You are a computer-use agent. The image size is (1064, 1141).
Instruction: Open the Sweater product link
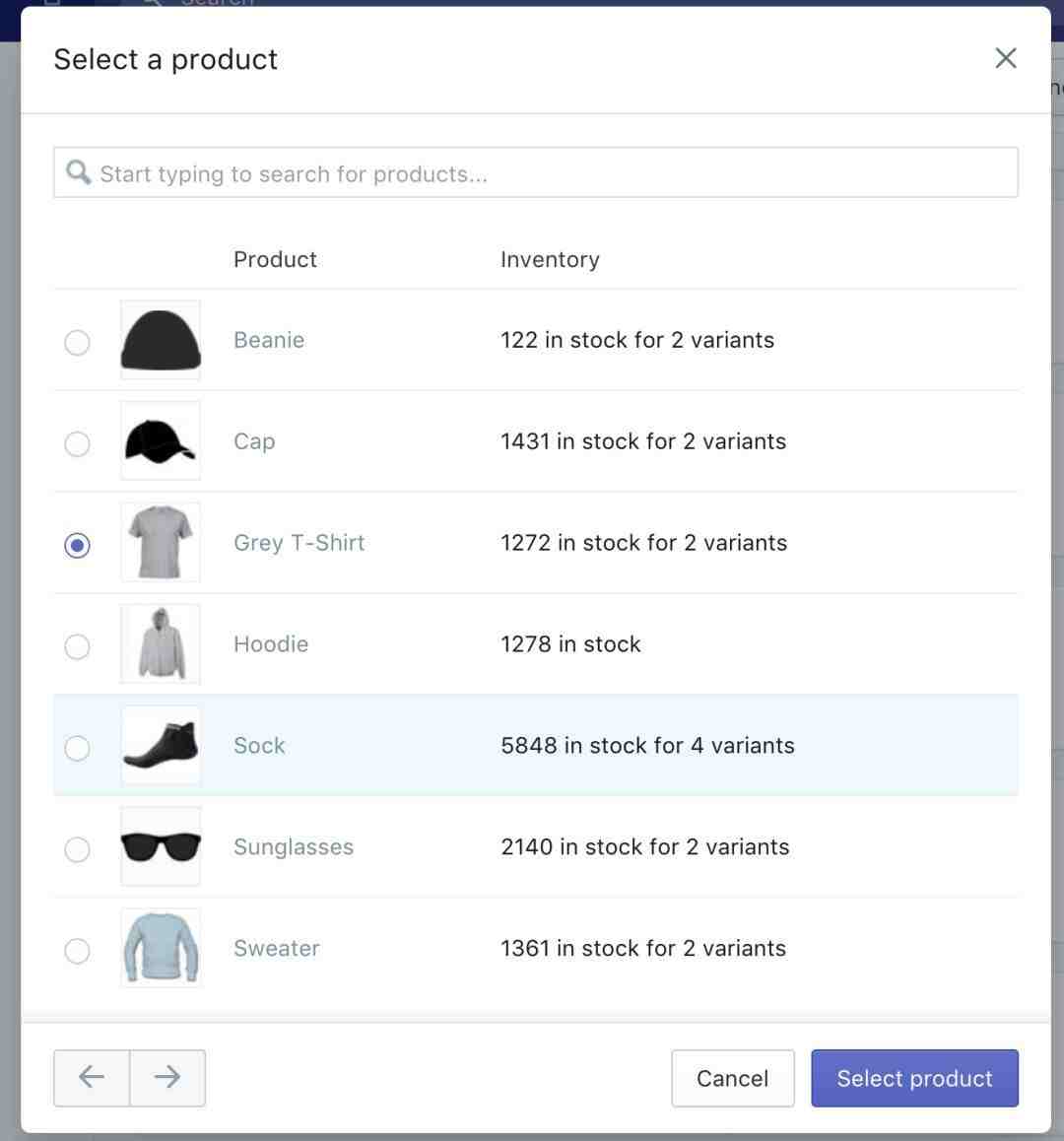pos(277,948)
